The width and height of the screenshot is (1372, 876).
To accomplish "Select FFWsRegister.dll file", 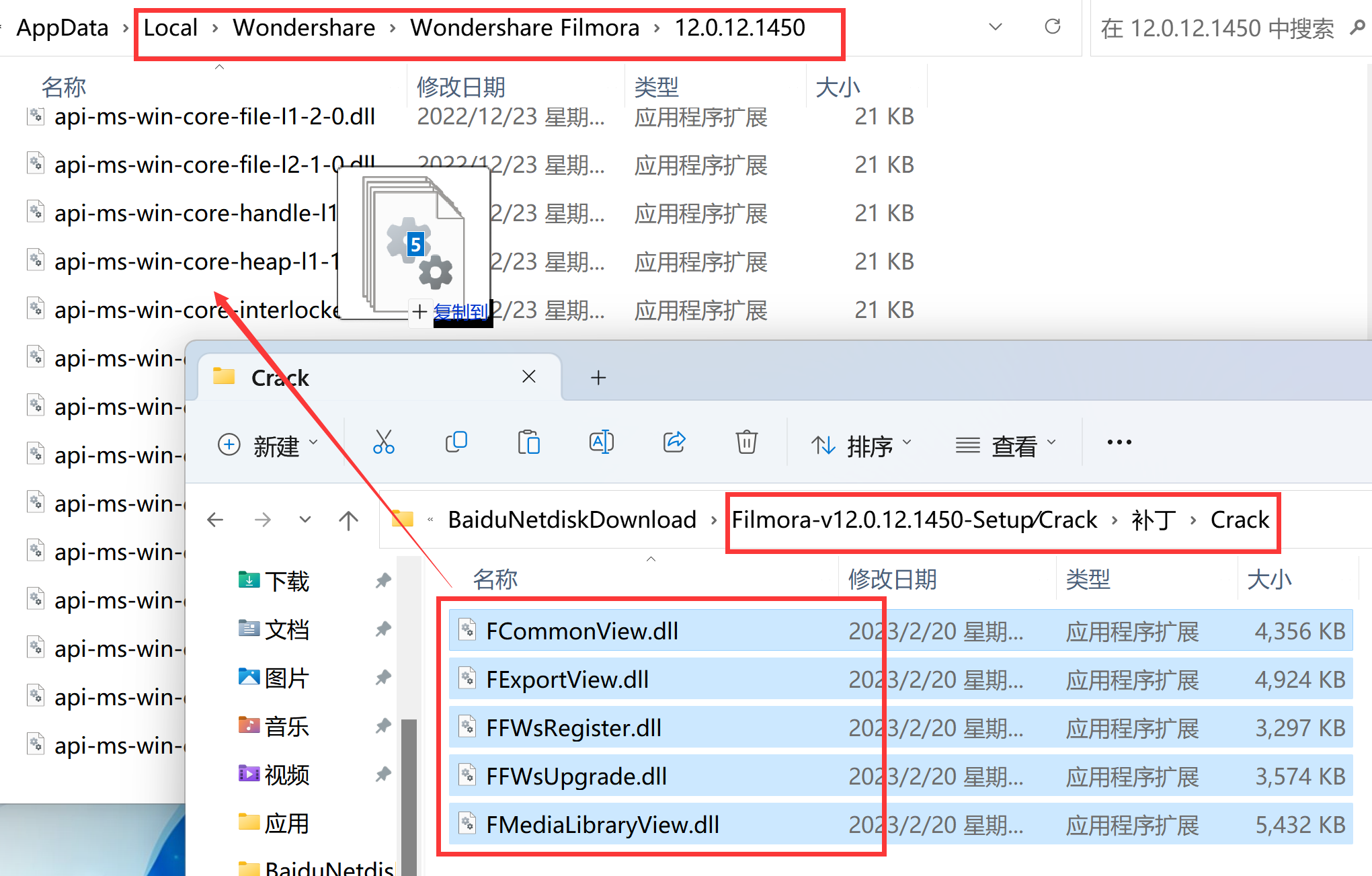I will (901, 727).
